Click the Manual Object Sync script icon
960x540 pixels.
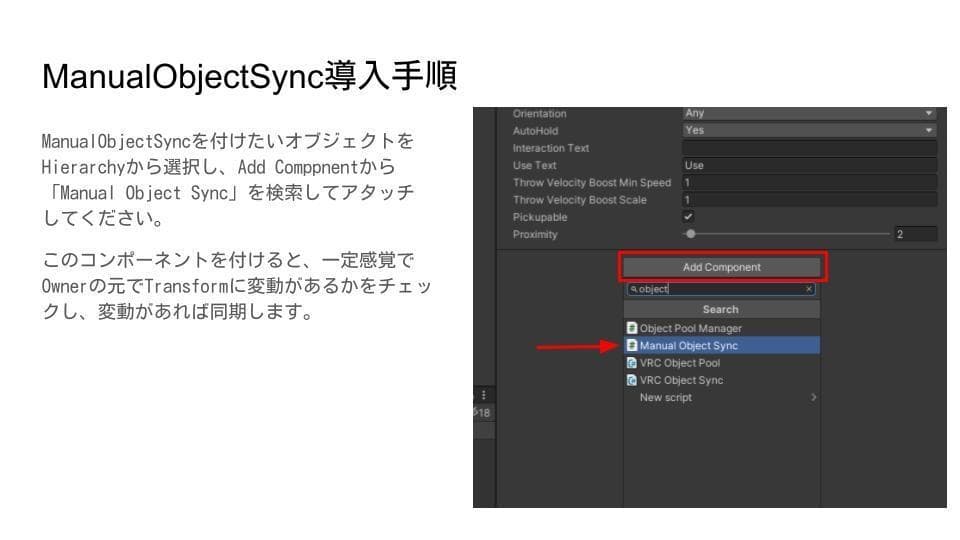pos(631,346)
